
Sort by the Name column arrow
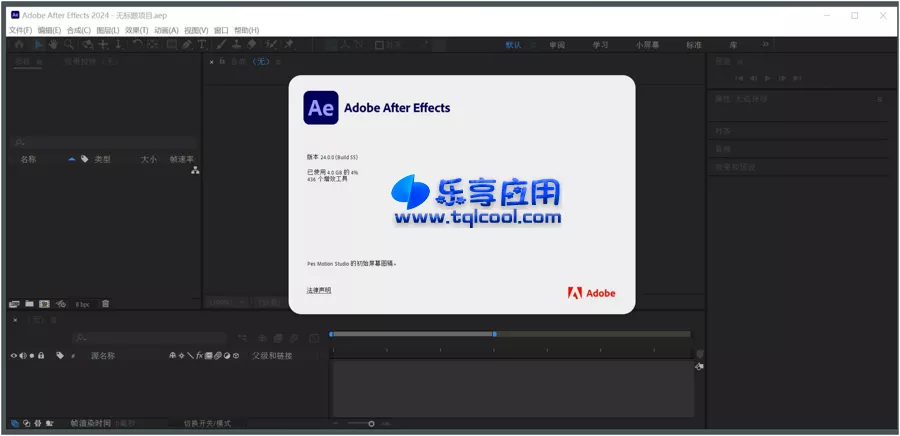(72, 159)
